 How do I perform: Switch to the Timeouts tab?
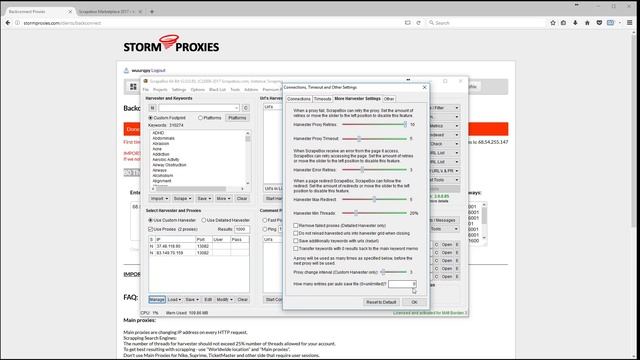tap(322, 99)
